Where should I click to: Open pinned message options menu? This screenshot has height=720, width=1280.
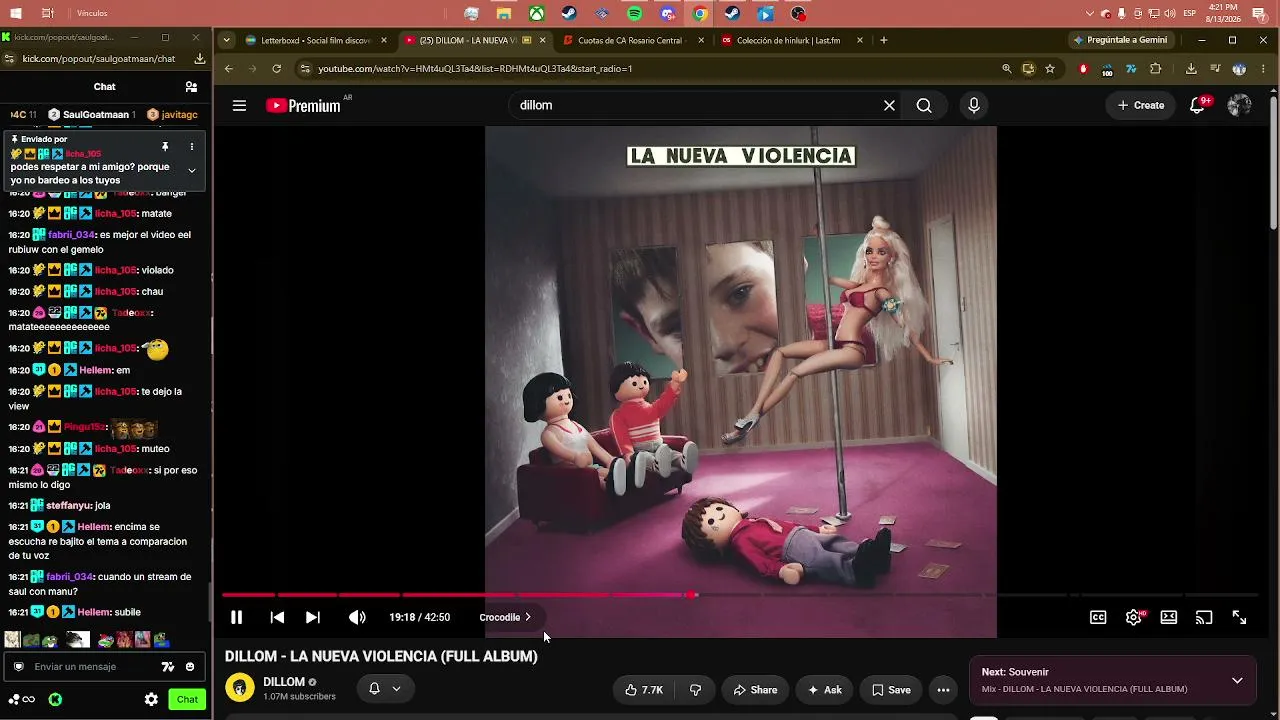(191, 147)
